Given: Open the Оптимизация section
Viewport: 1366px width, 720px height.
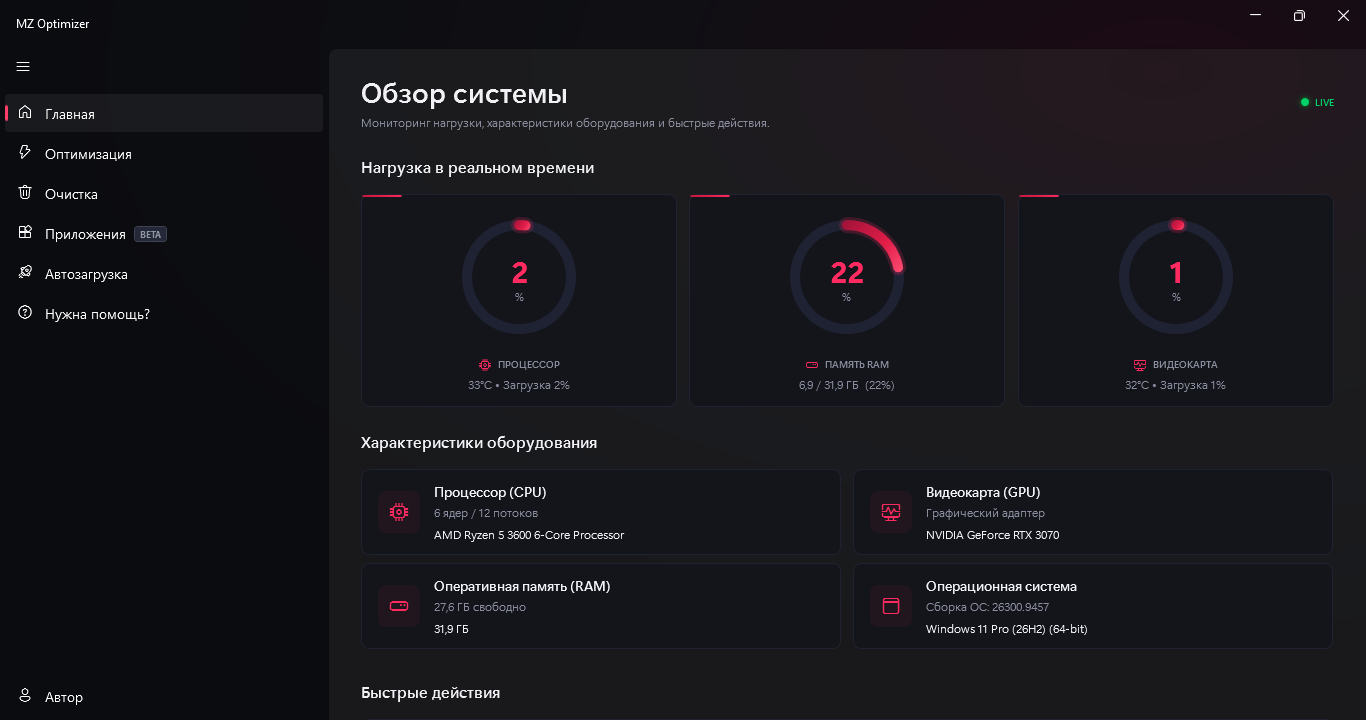Looking at the screenshot, I should (x=164, y=153).
